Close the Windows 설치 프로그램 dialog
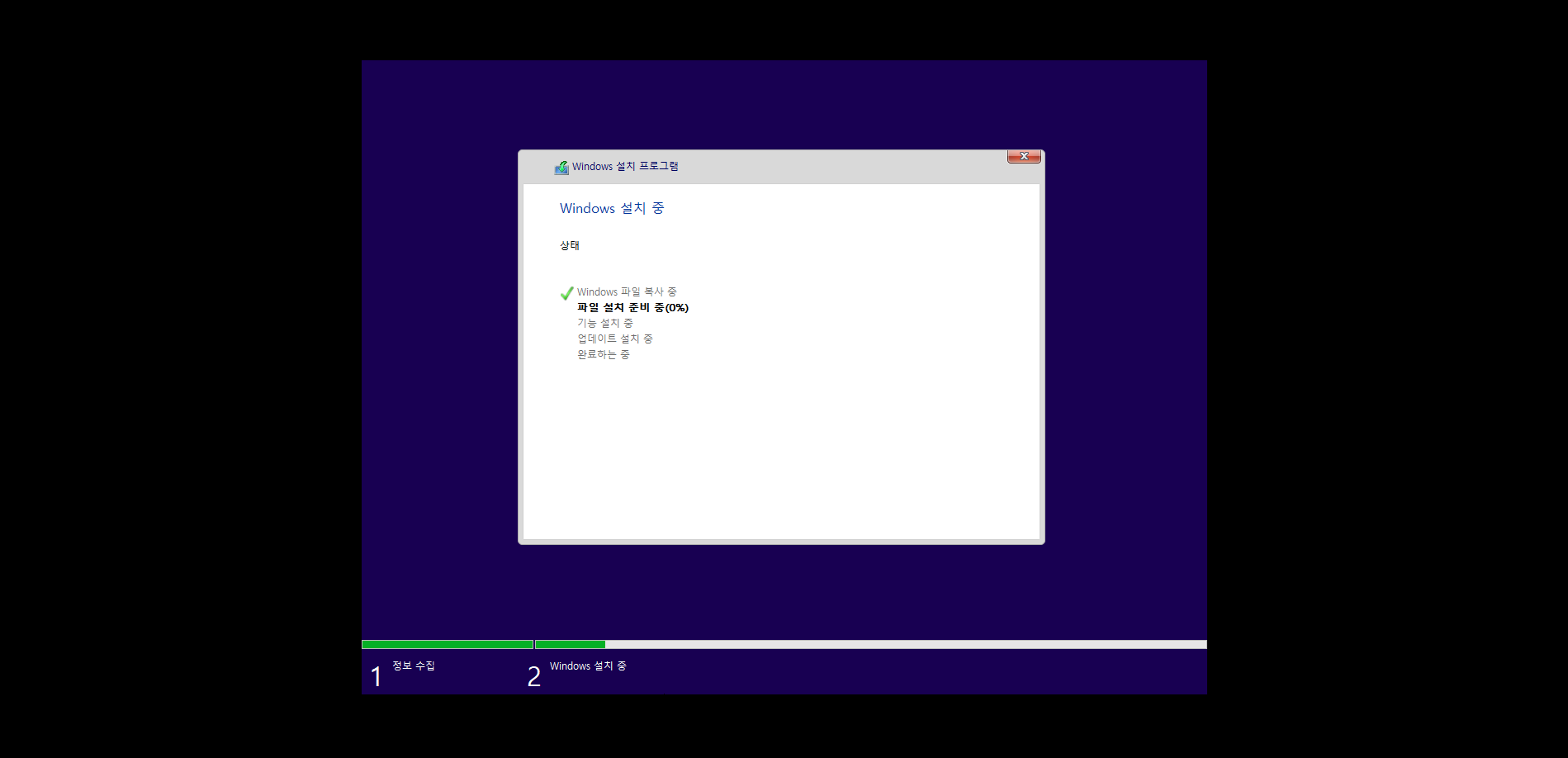Screen dimensions: 1568x758 click(x=1024, y=156)
